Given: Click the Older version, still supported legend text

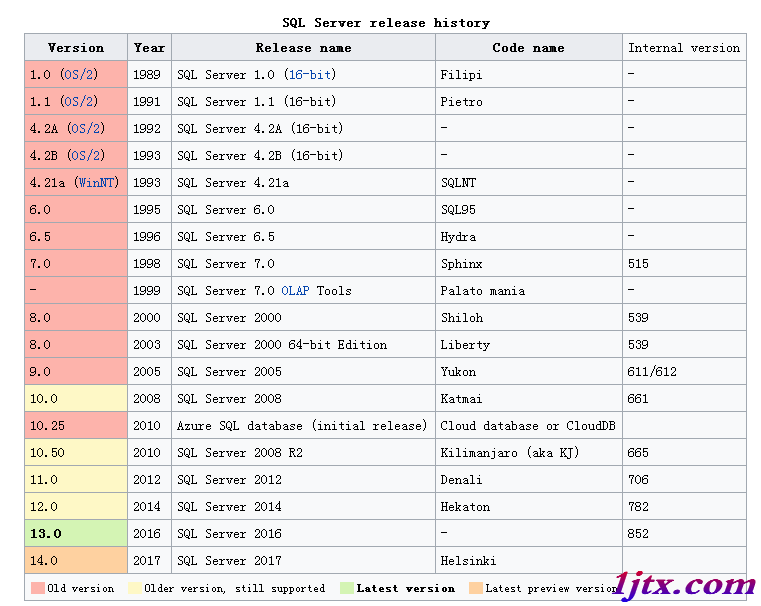Looking at the screenshot, I should tap(234, 589).
